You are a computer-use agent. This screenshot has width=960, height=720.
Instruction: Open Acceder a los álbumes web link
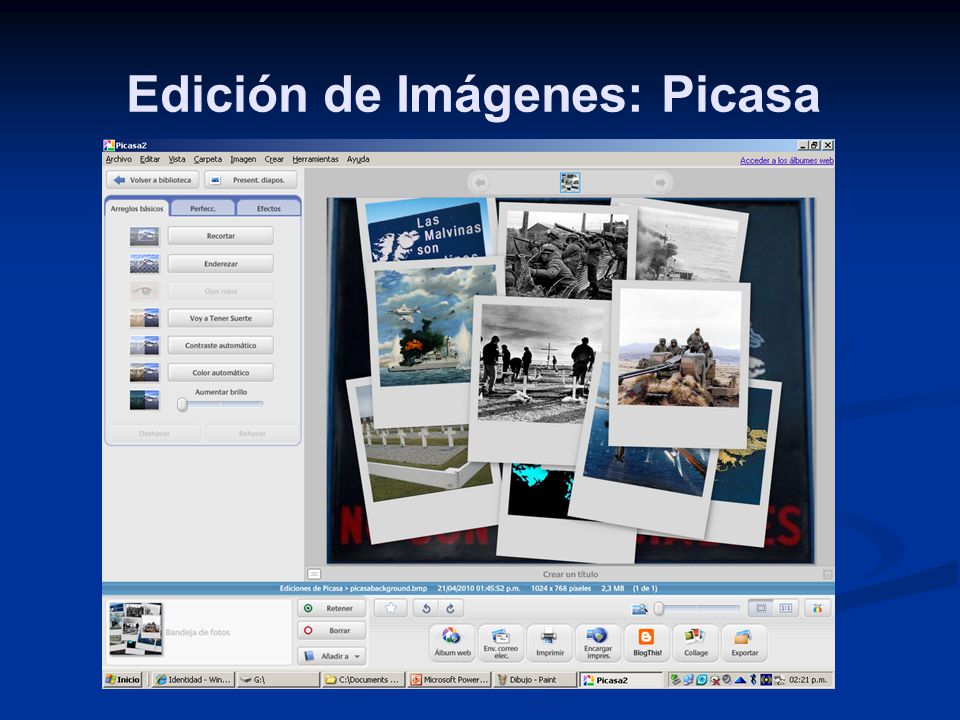[x=787, y=160]
